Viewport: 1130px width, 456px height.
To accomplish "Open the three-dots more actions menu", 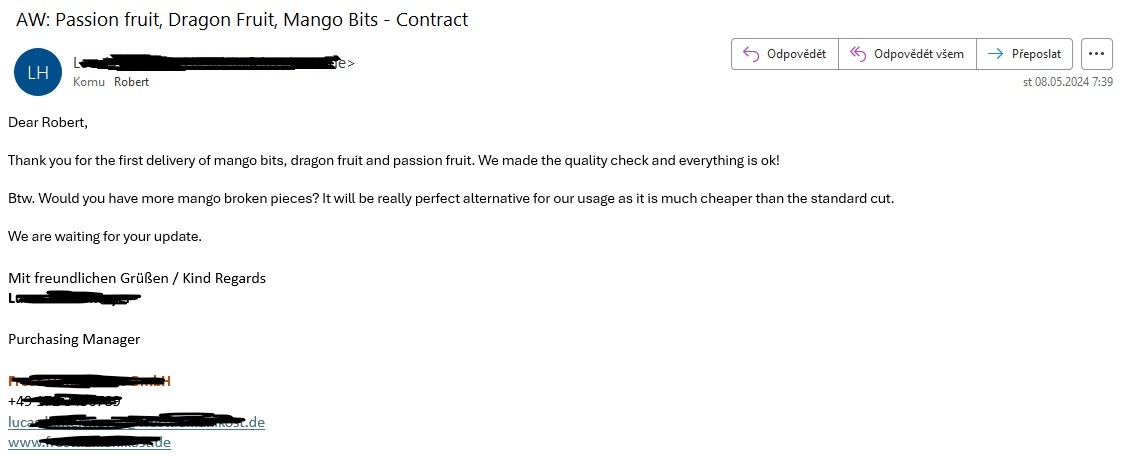I will [x=1096, y=54].
